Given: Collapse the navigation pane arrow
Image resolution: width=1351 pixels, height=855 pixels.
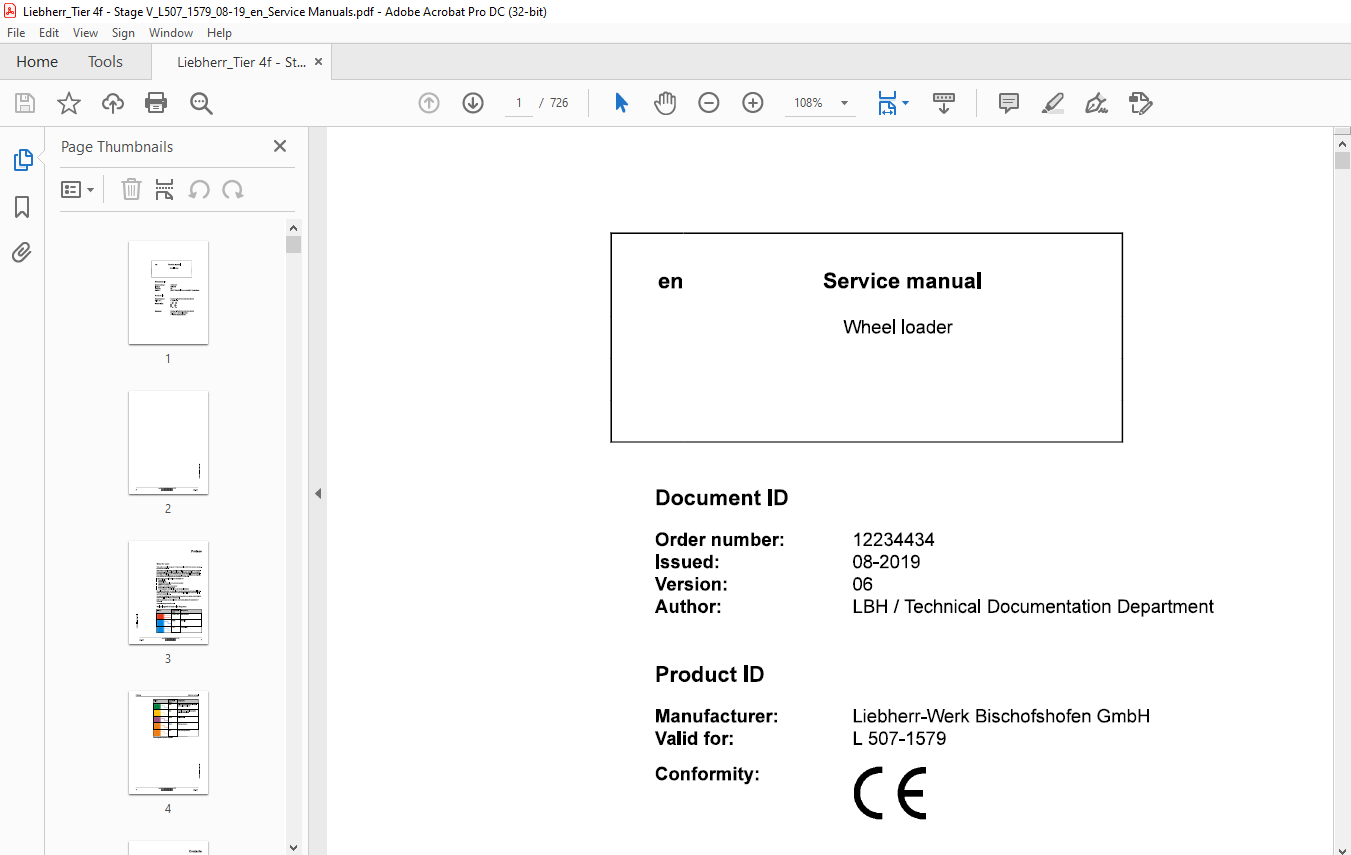Looking at the screenshot, I should 318,493.
